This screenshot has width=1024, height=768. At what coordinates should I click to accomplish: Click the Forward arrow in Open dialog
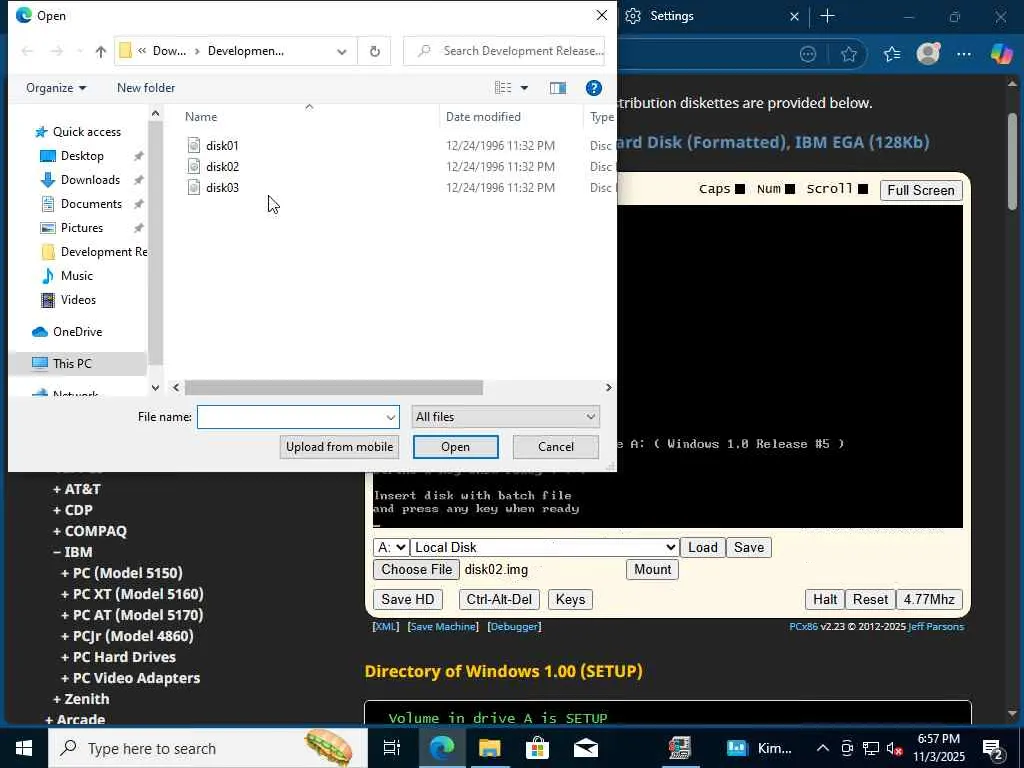tap(57, 51)
